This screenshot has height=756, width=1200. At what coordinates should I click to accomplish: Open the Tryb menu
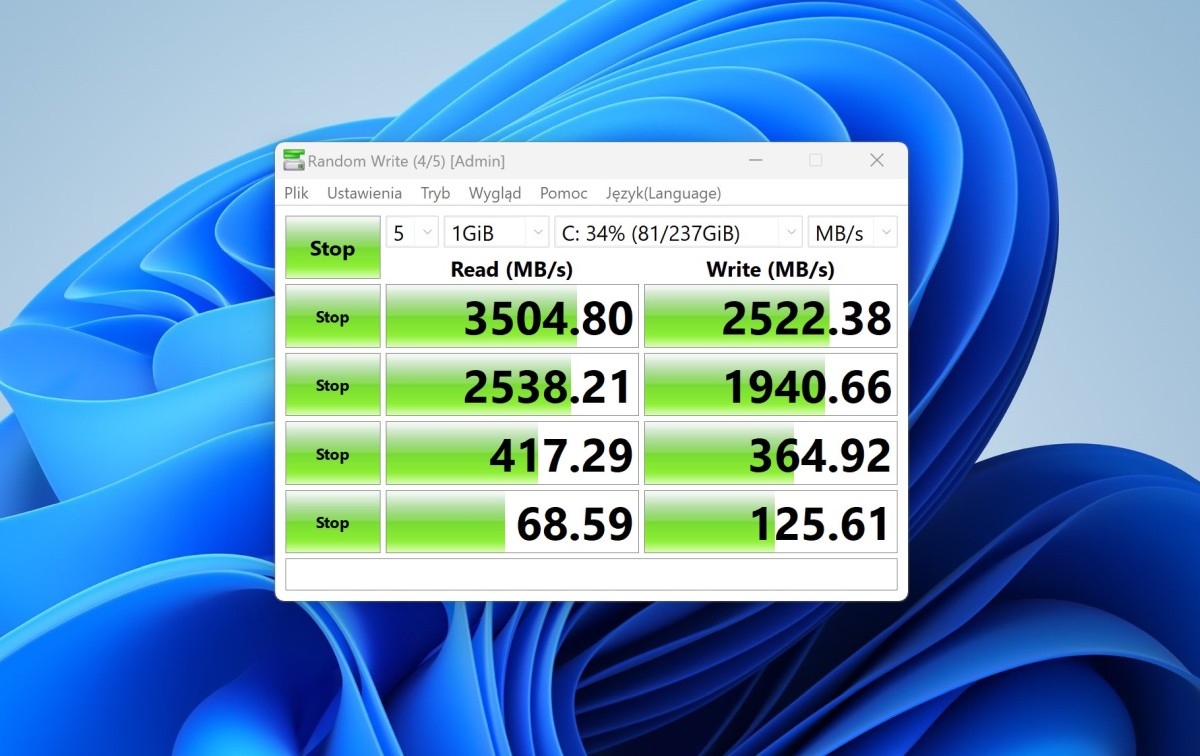click(435, 193)
